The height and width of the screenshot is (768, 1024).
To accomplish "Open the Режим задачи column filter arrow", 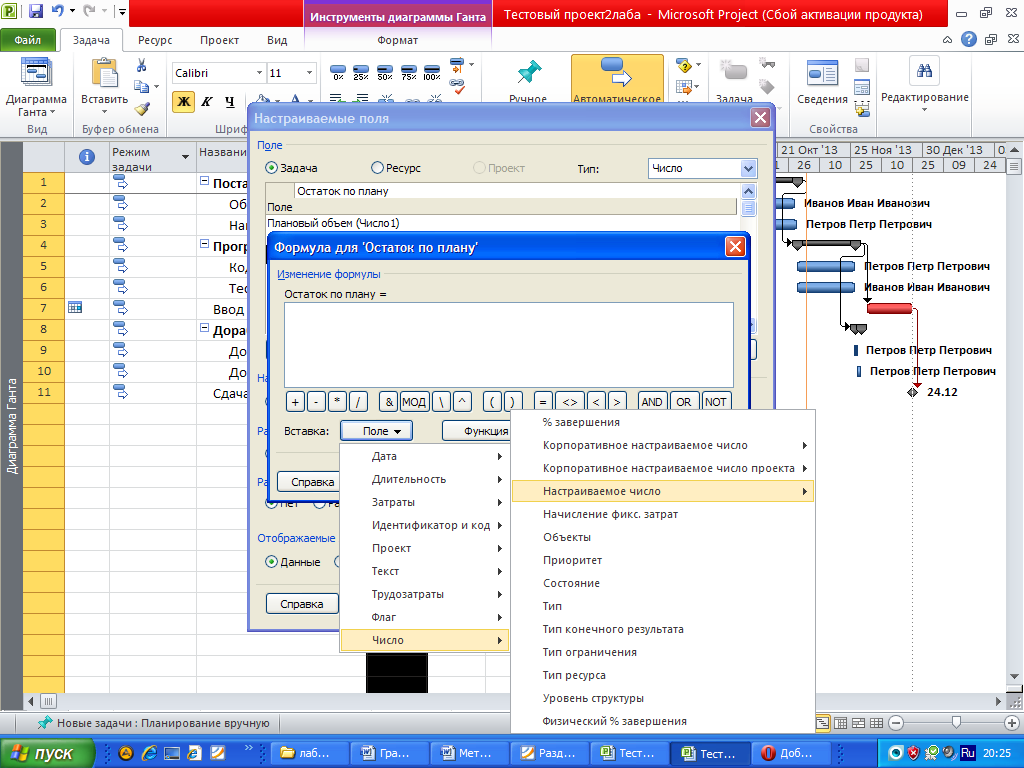I will point(185,157).
